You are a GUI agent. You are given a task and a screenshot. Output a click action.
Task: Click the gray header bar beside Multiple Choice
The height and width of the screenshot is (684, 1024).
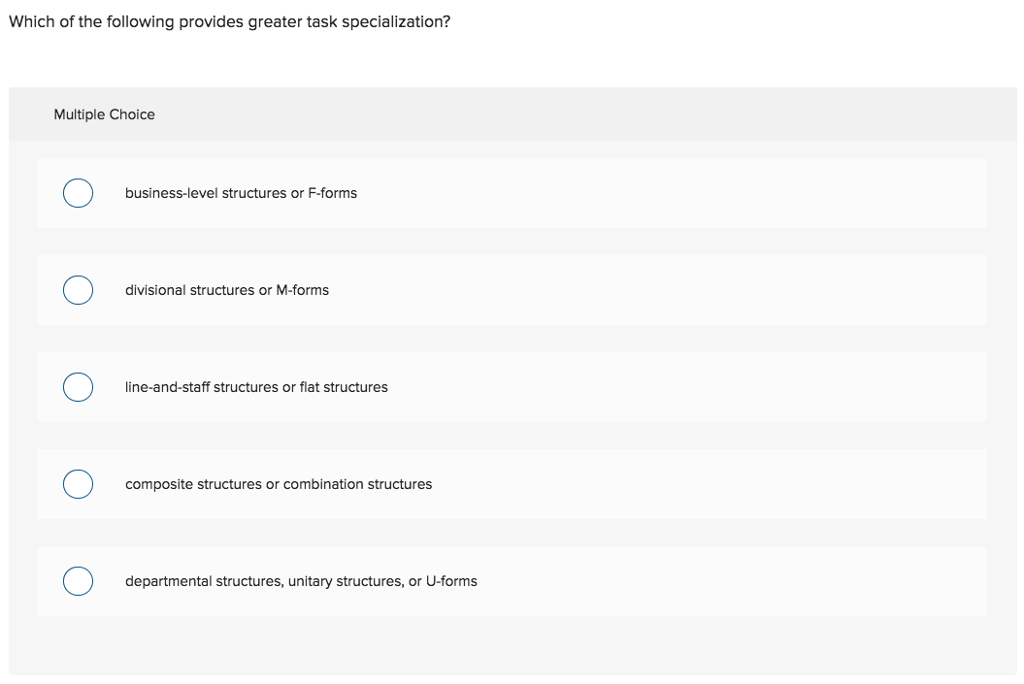click(x=588, y=114)
